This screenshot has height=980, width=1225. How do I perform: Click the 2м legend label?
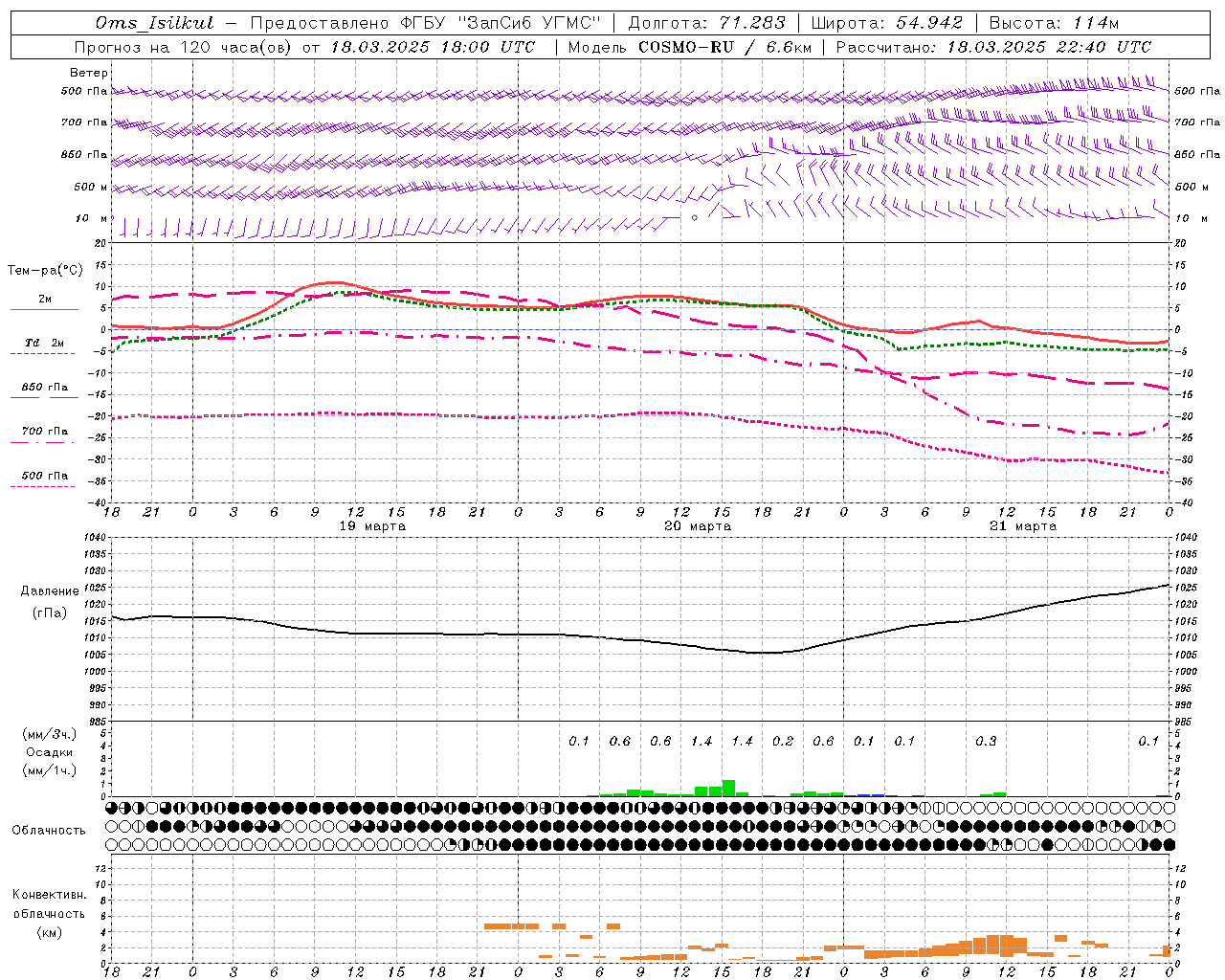click(45, 299)
